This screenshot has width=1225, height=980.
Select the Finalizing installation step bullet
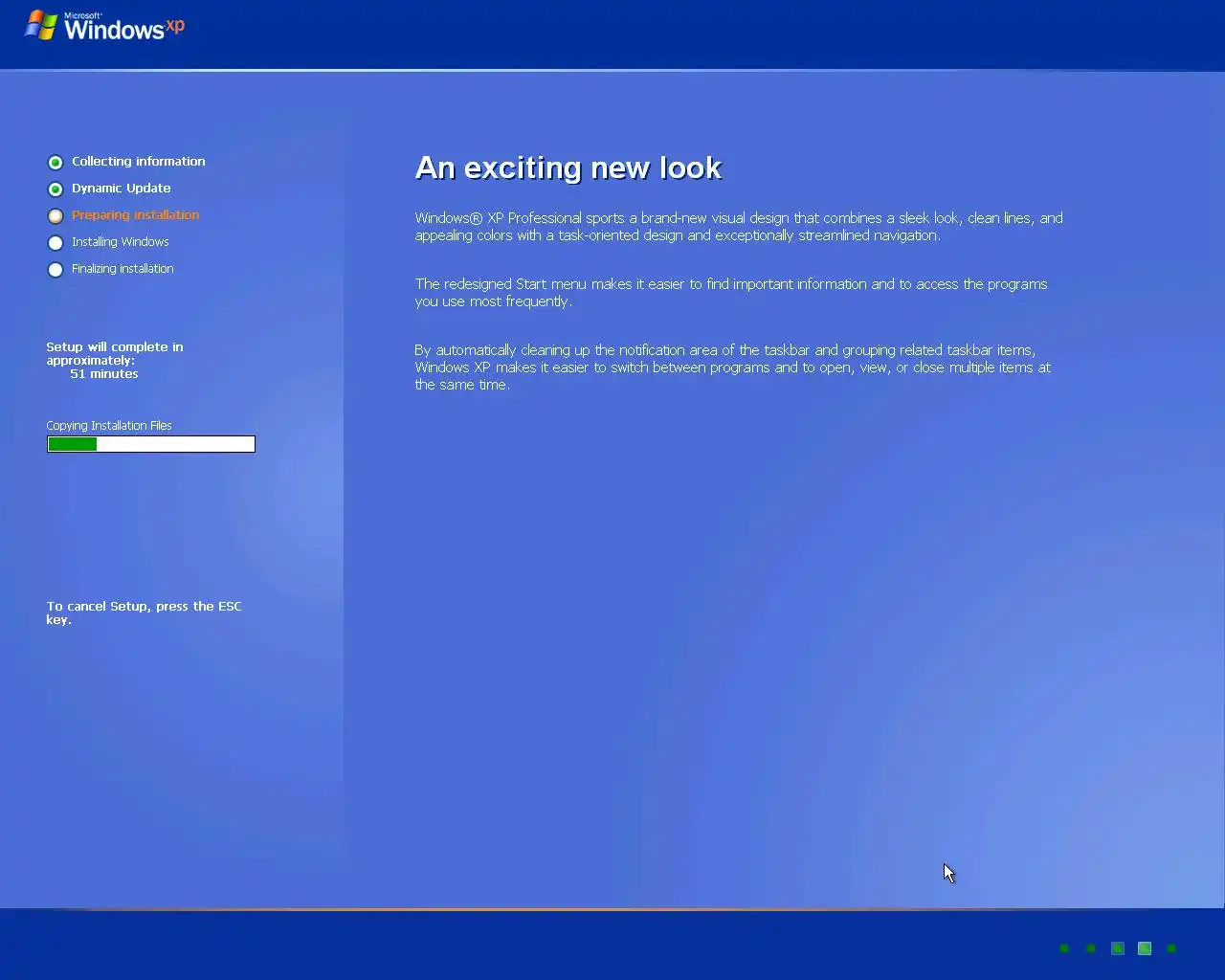(x=56, y=270)
